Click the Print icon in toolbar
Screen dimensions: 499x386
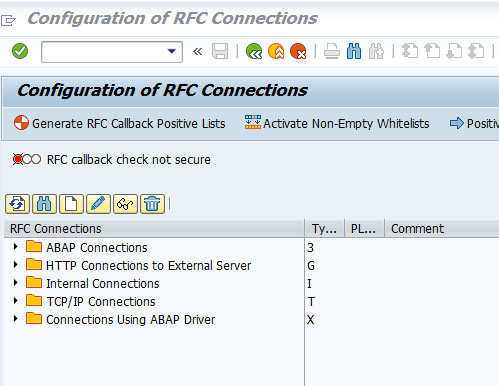[332, 51]
